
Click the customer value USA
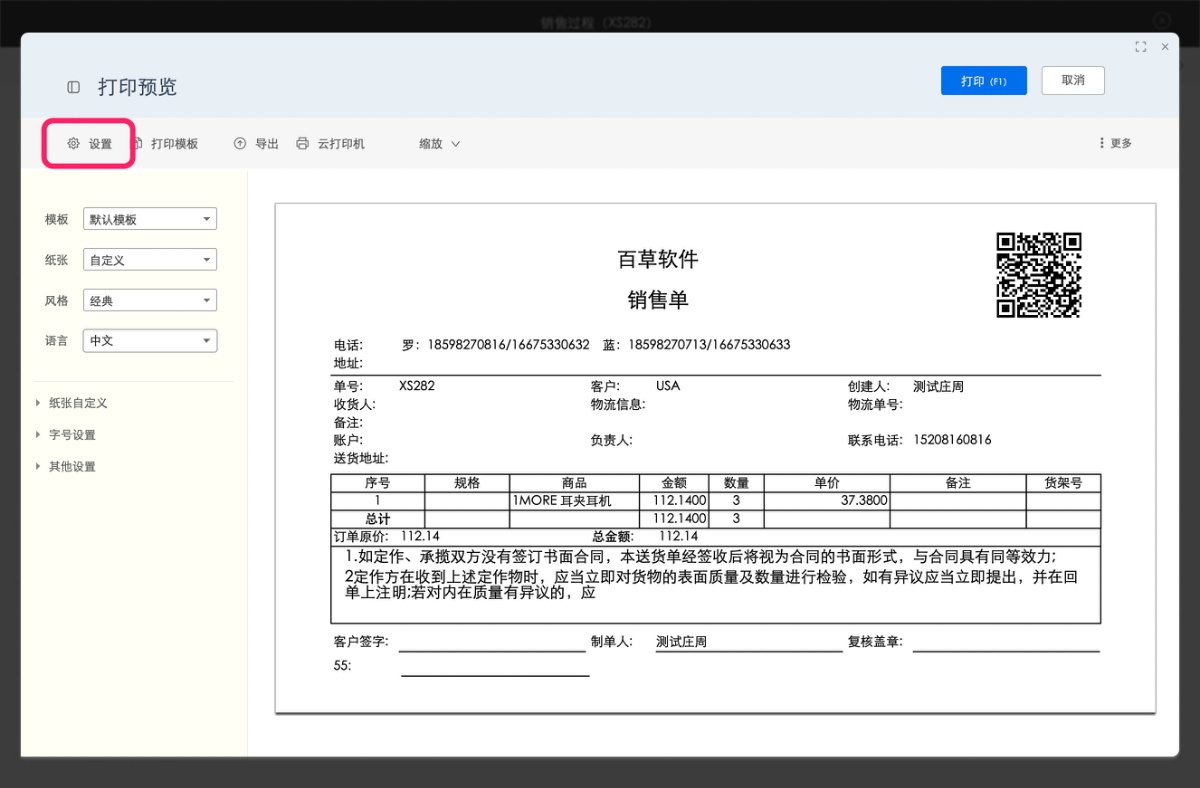[668, 386]
